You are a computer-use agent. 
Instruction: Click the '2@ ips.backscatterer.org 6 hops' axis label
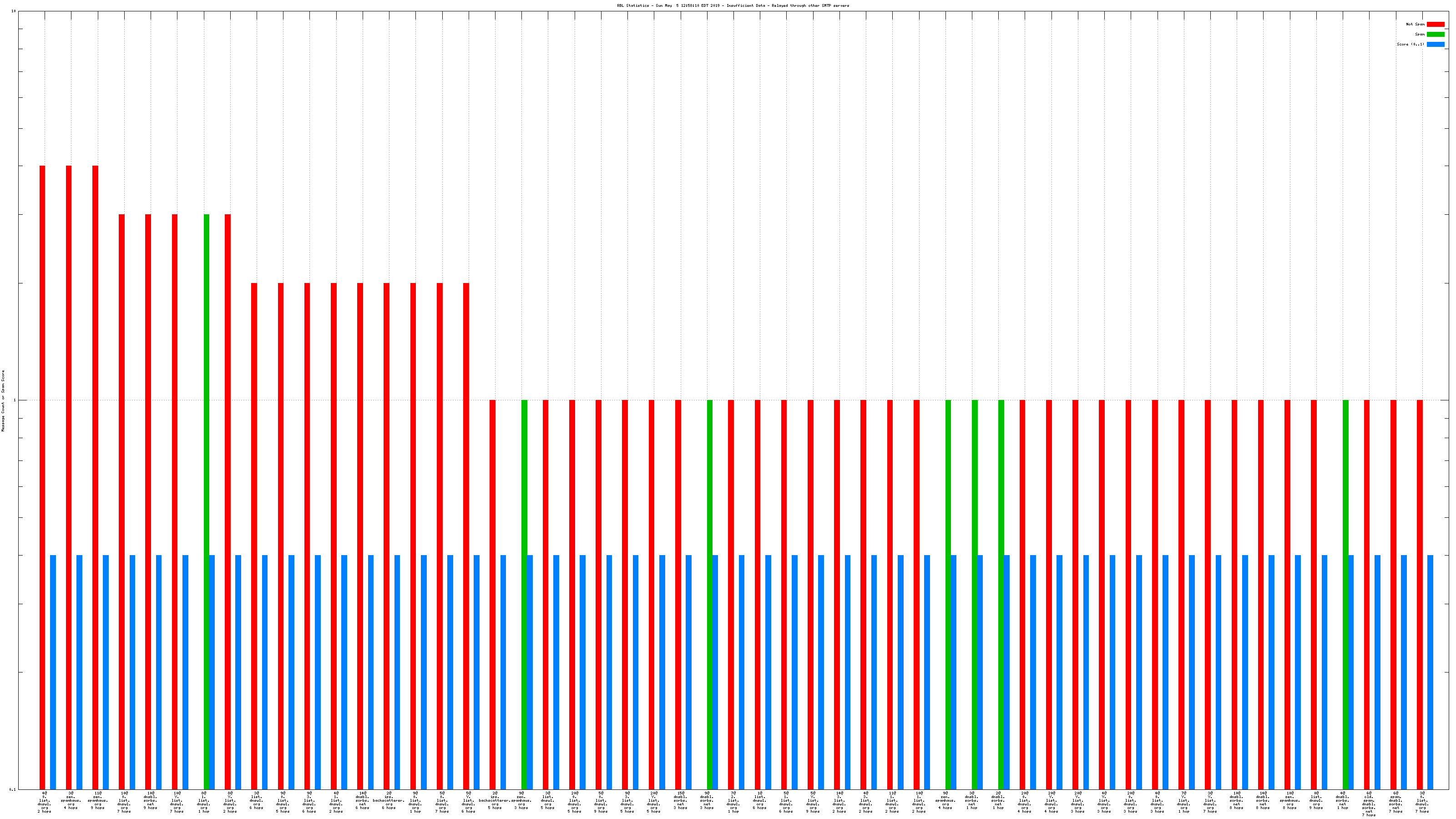389,800
